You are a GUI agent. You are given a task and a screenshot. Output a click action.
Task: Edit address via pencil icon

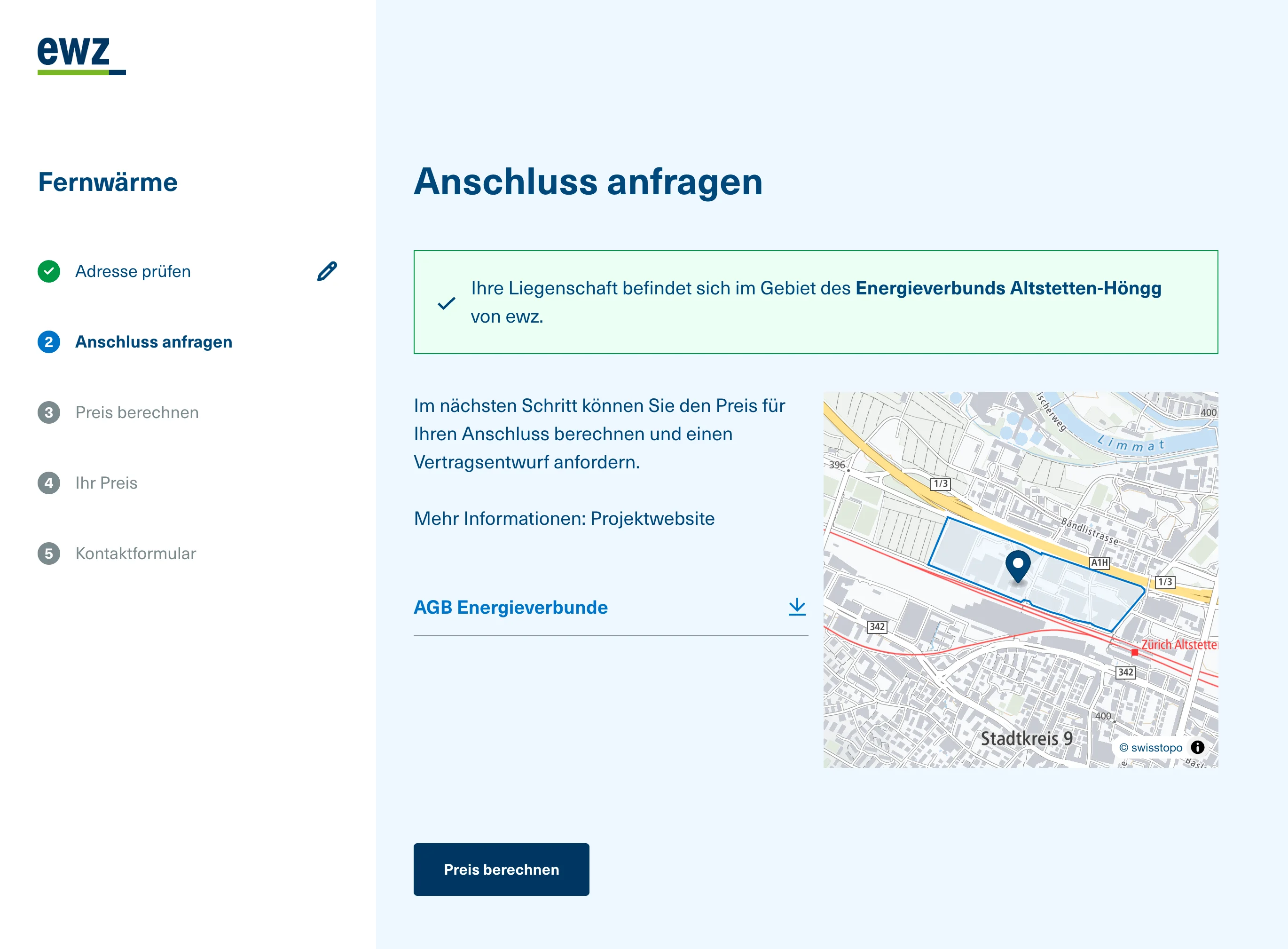click(x=327, y=271)
